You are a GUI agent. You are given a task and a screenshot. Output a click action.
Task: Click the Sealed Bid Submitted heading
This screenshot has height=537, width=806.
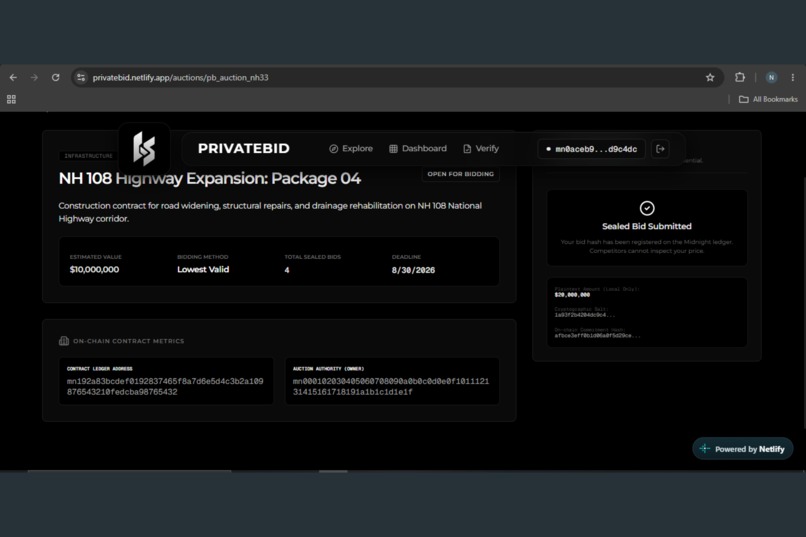[x=647, y=226]
